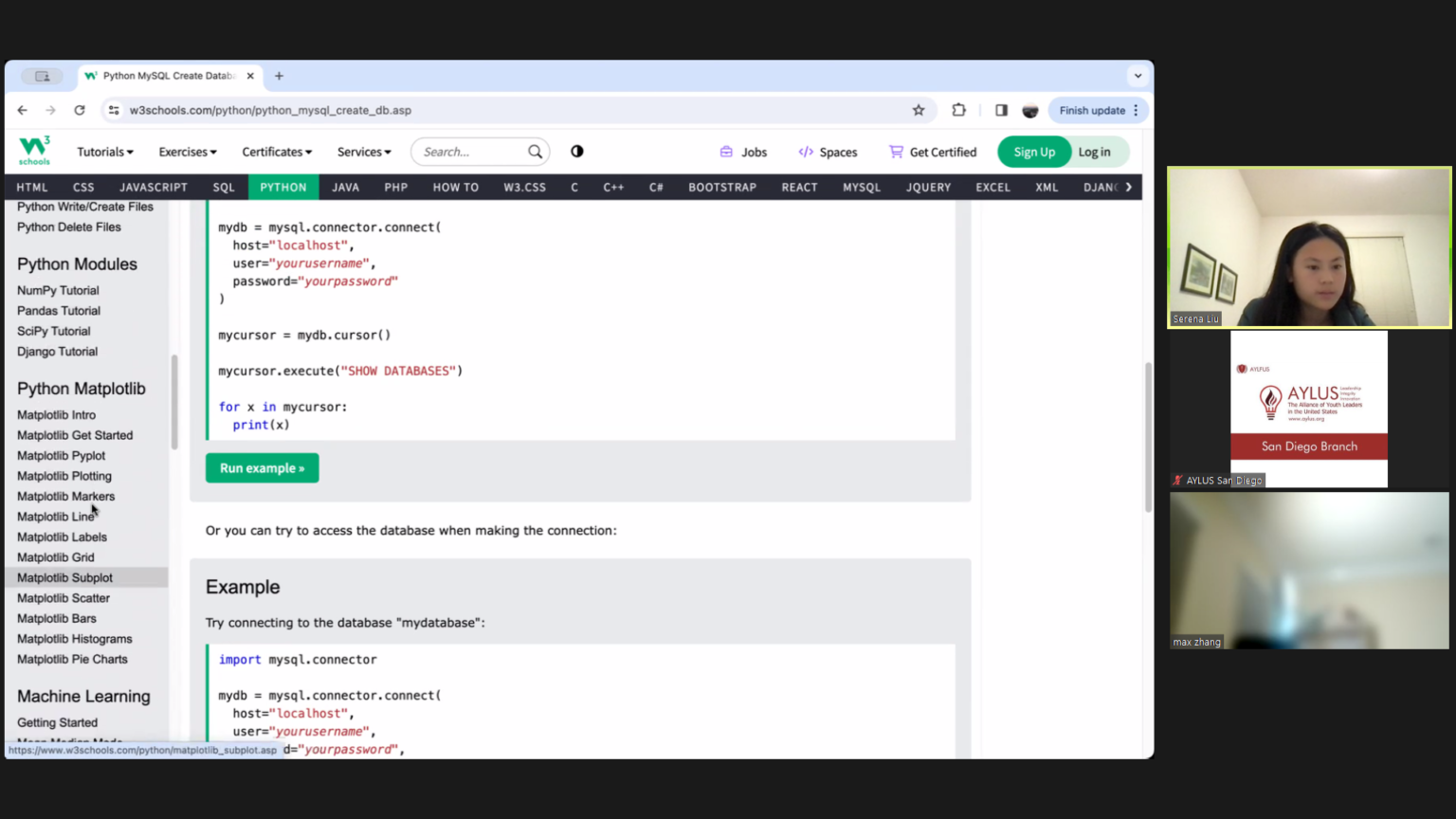Select the REACT topic tab
Image resolution: width=1456 pixels, height=819 pixels.
pos(800,187)
